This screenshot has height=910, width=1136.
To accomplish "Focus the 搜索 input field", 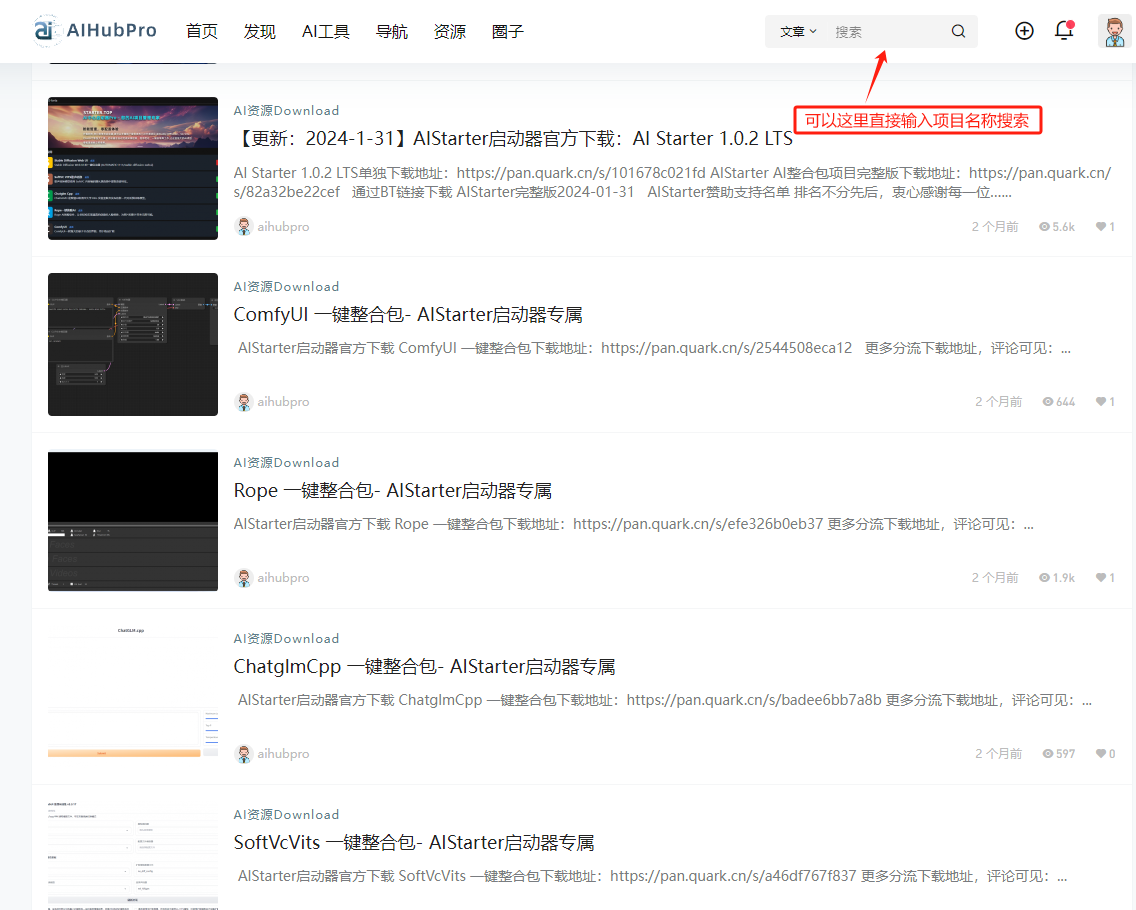I will 888,31.
